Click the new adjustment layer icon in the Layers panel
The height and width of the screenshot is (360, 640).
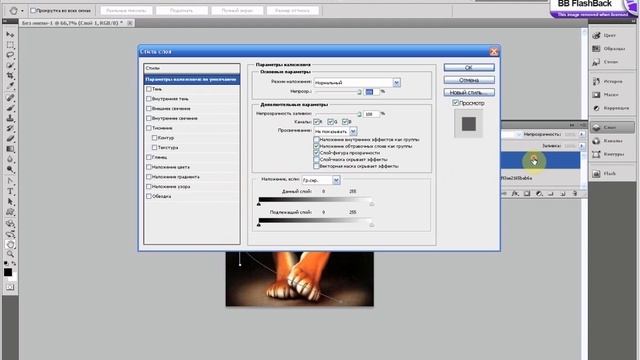(x=539, y=193)
